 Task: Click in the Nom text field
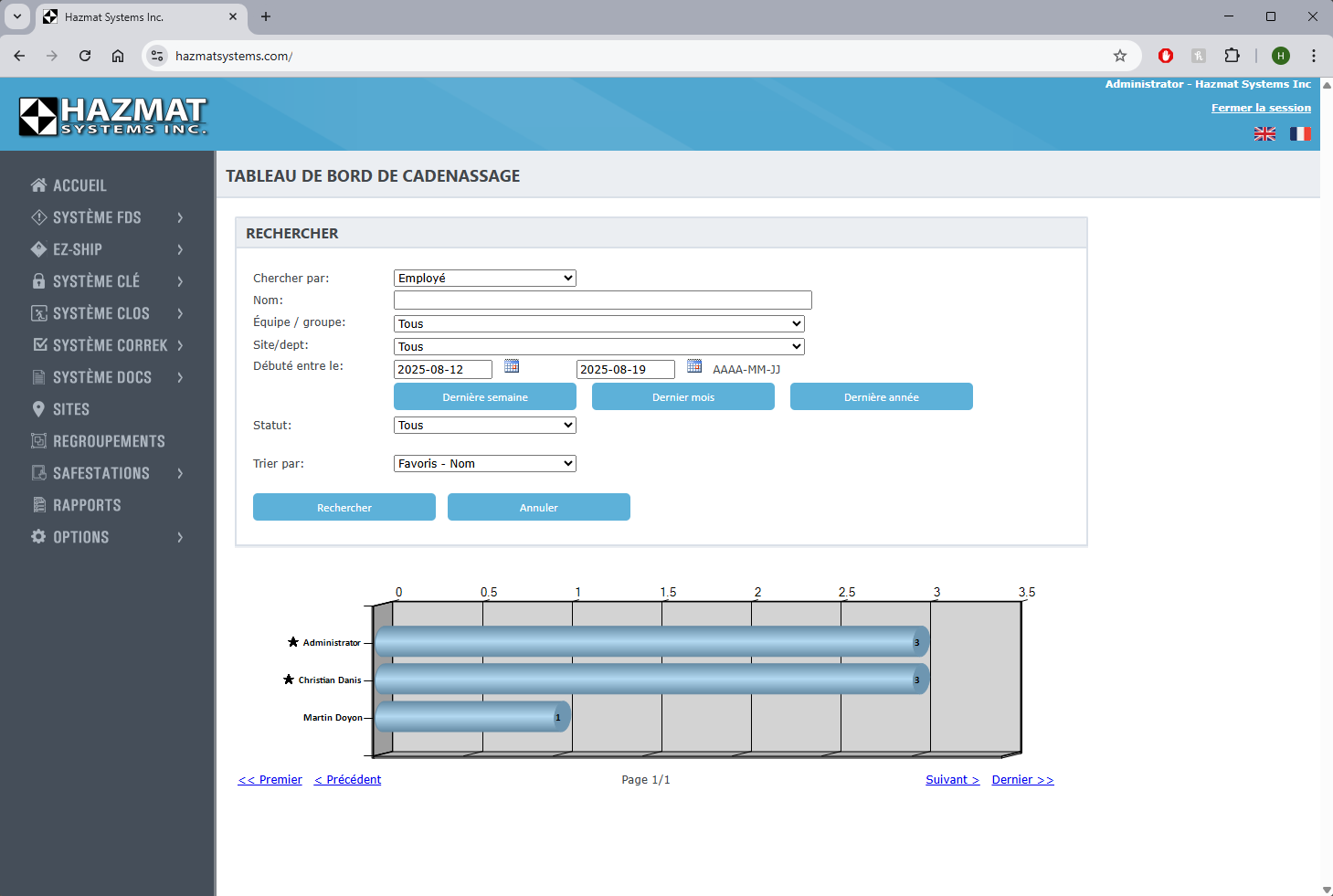(x=602, y=300)
